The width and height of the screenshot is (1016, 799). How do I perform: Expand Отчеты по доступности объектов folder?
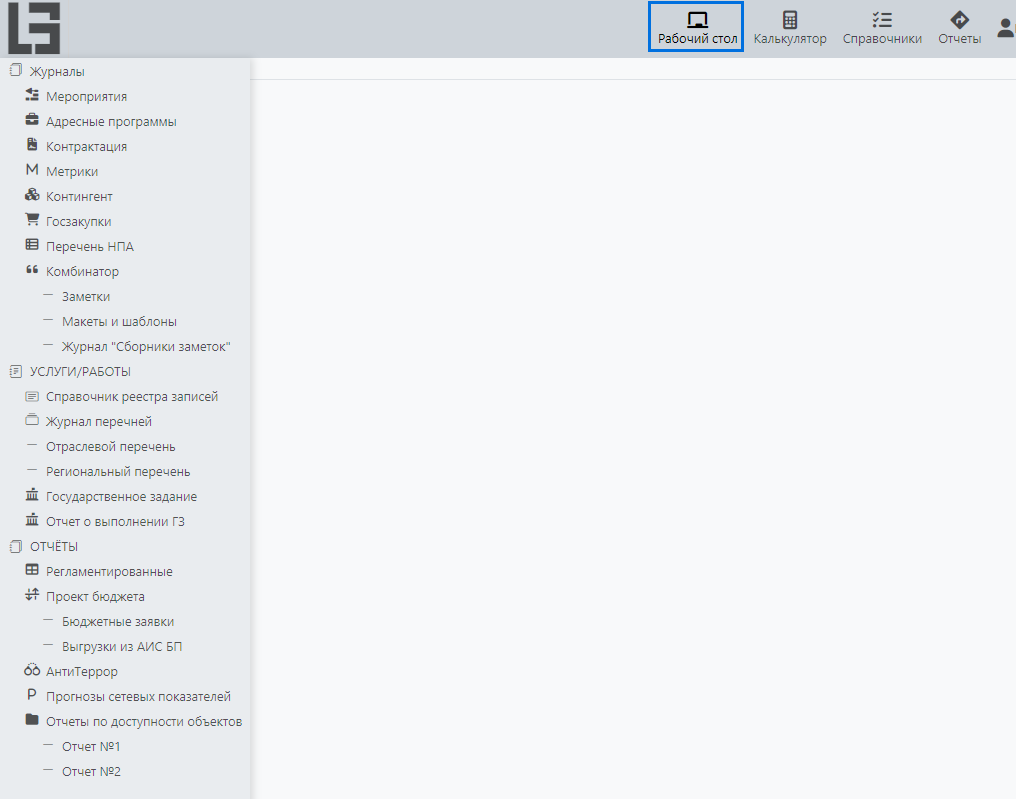pos(143,722)
